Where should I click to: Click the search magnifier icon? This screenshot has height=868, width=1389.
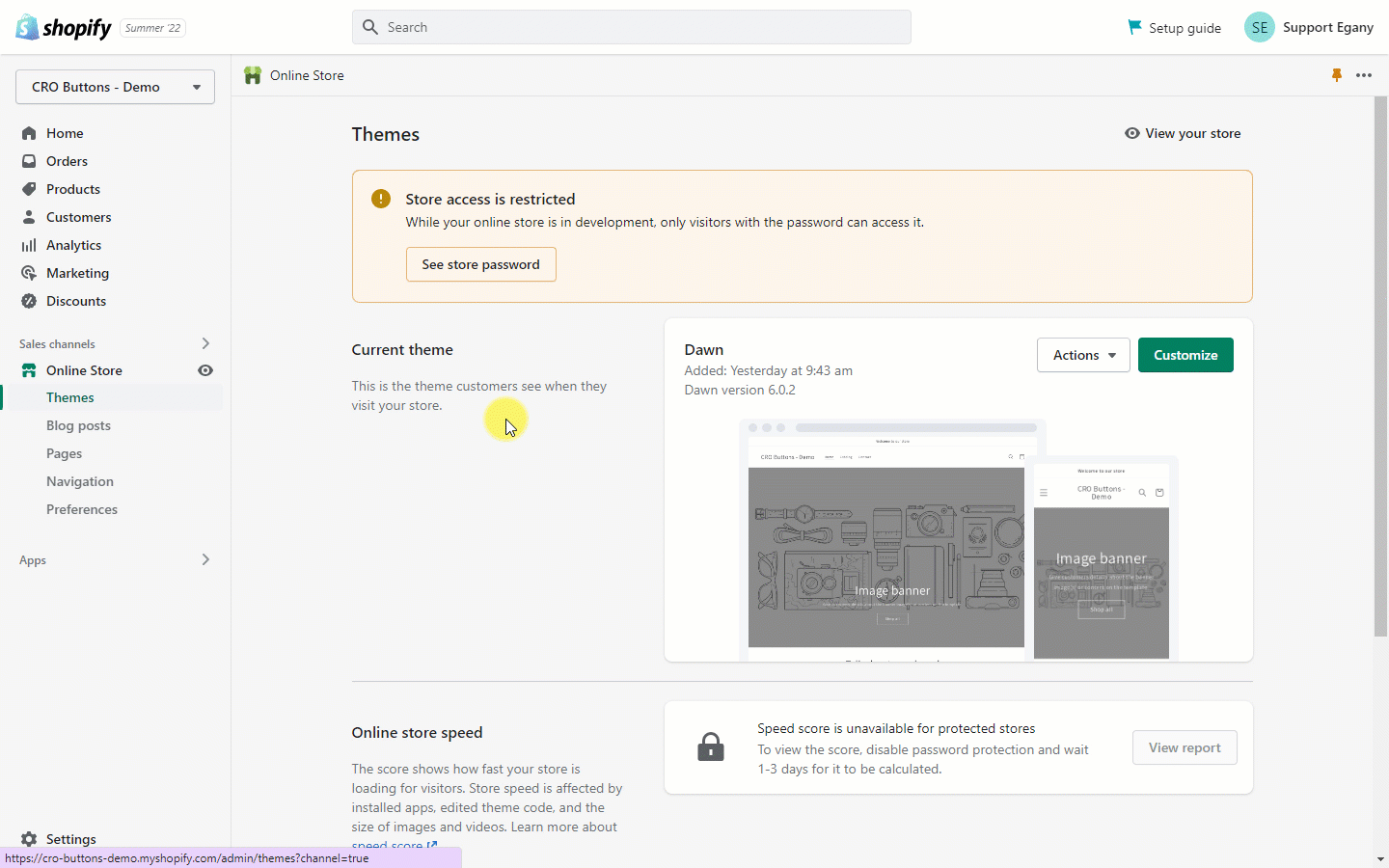pyautogui.click(x=370, y=27)
